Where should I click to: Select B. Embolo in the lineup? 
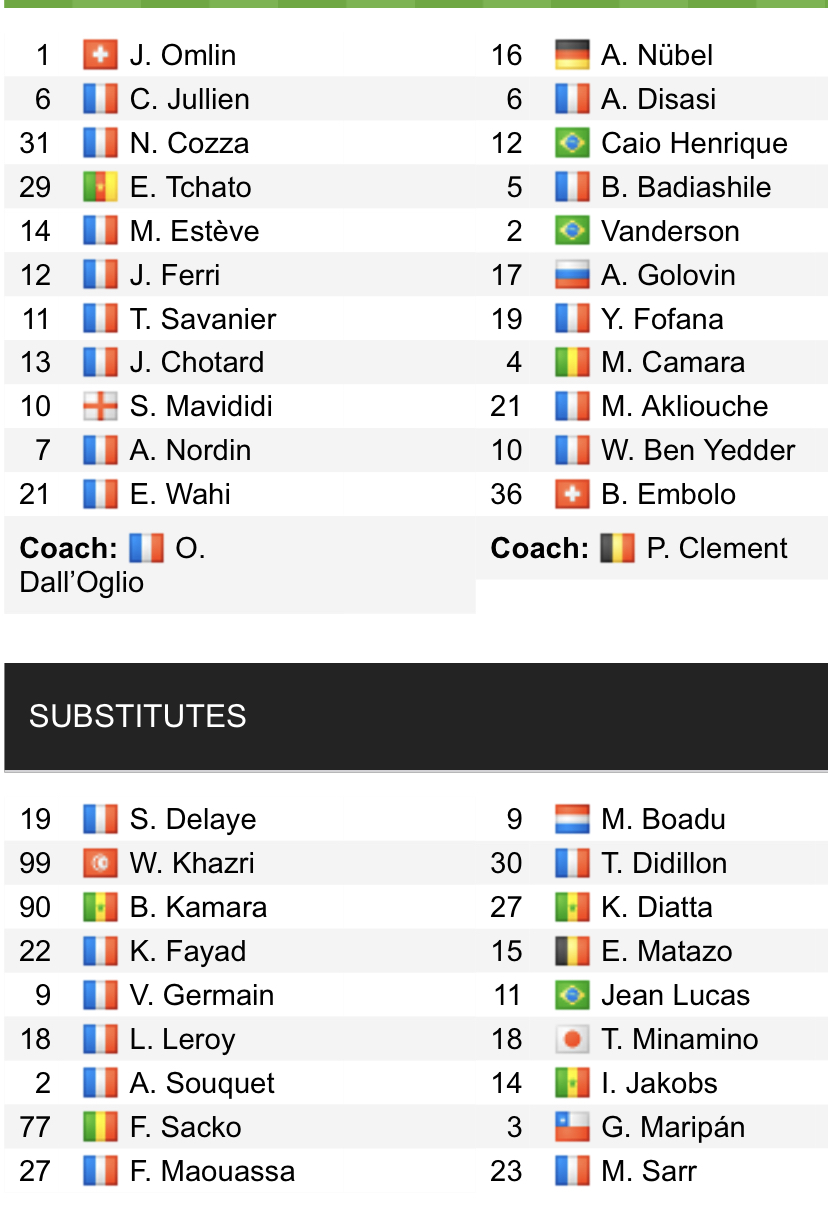668,494
